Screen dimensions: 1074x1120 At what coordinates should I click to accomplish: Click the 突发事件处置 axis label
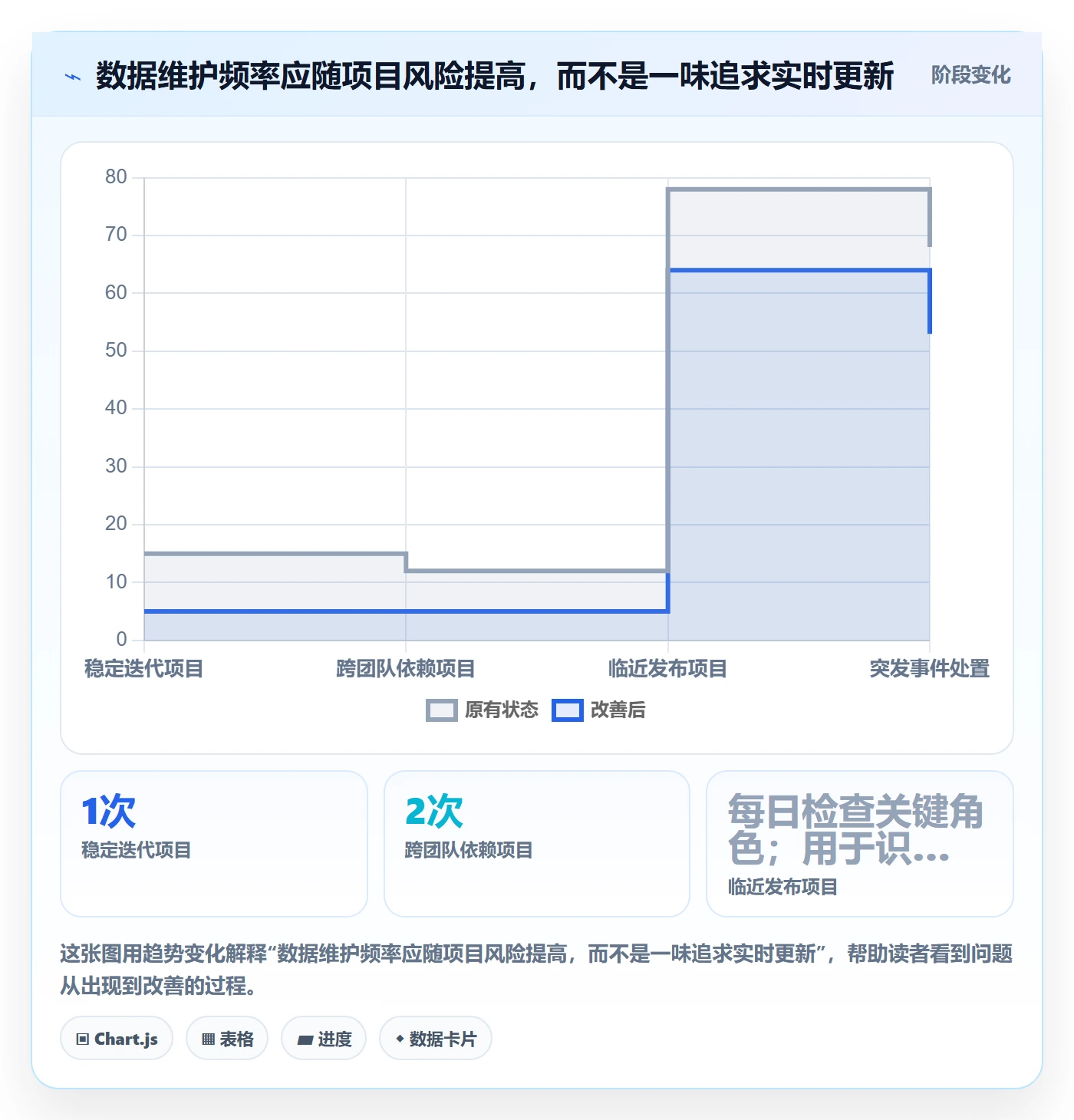click(930, 669)
